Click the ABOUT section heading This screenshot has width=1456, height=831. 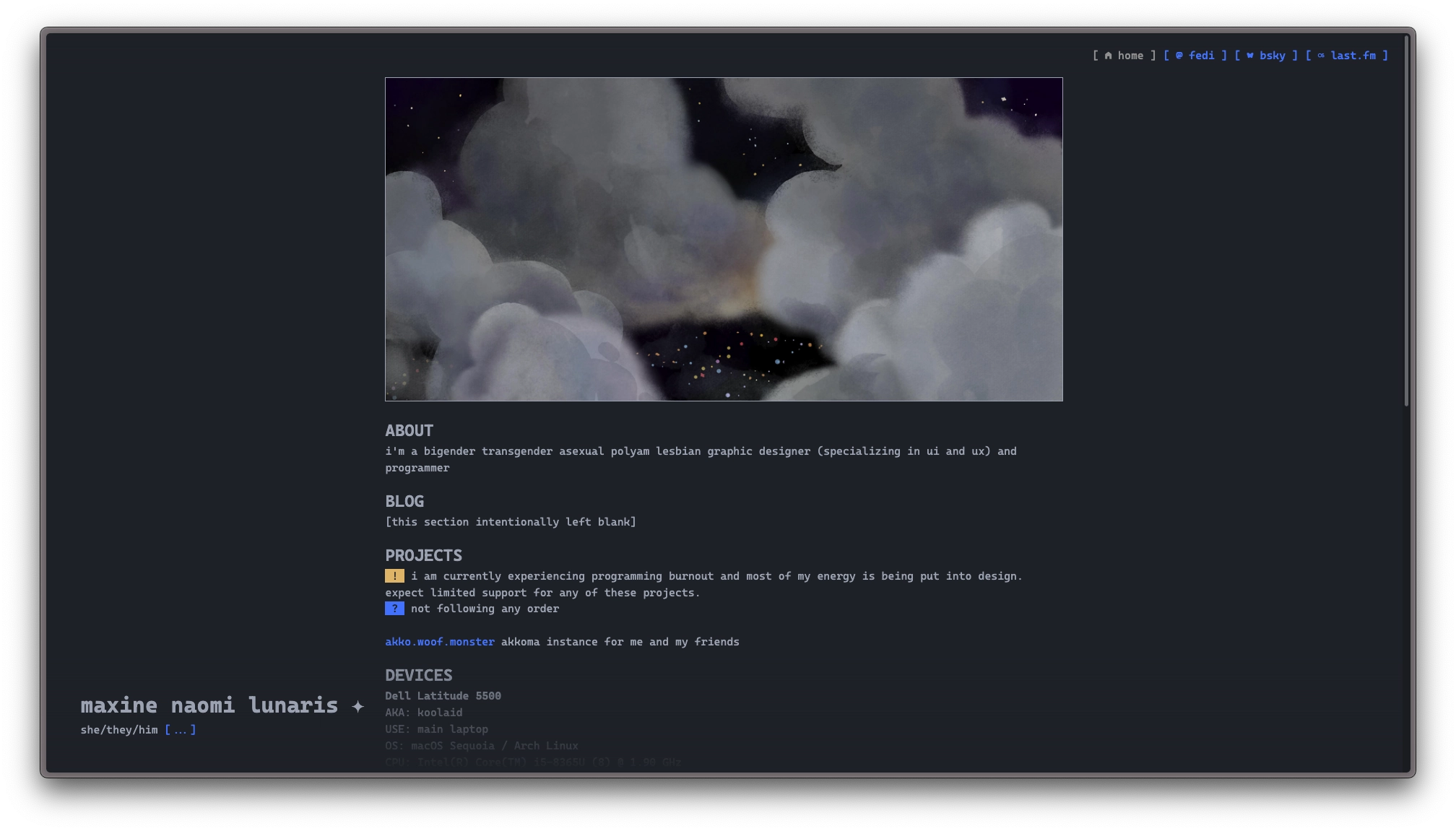pyautogui.click(x=409, y=431)
